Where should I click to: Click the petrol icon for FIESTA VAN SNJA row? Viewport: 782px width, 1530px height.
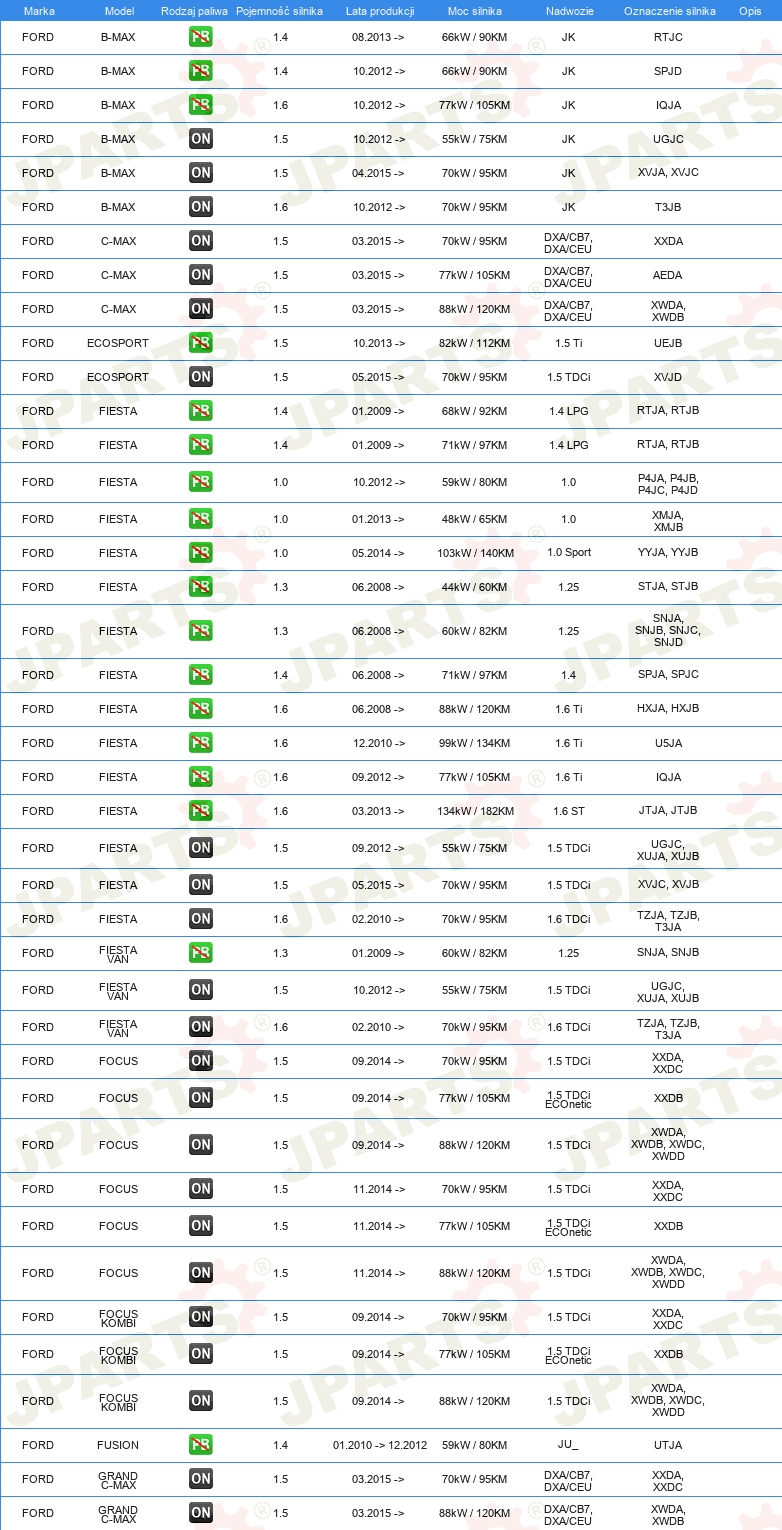(x=201, y=953)
